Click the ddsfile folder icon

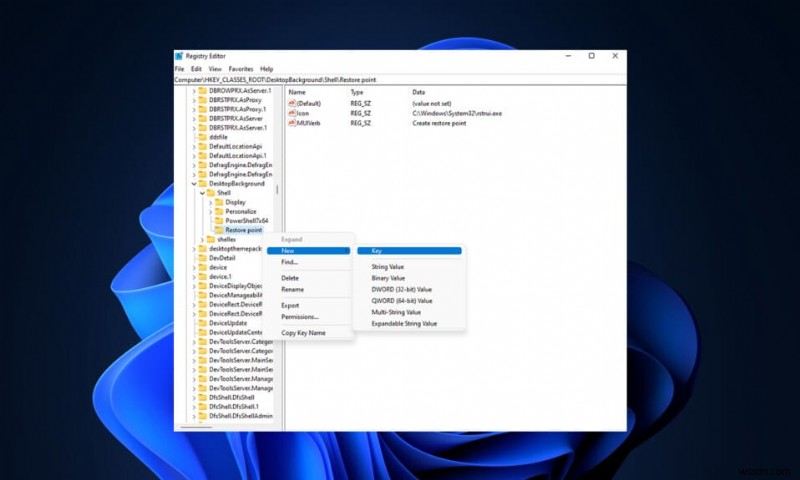click(x=202, y=137)
